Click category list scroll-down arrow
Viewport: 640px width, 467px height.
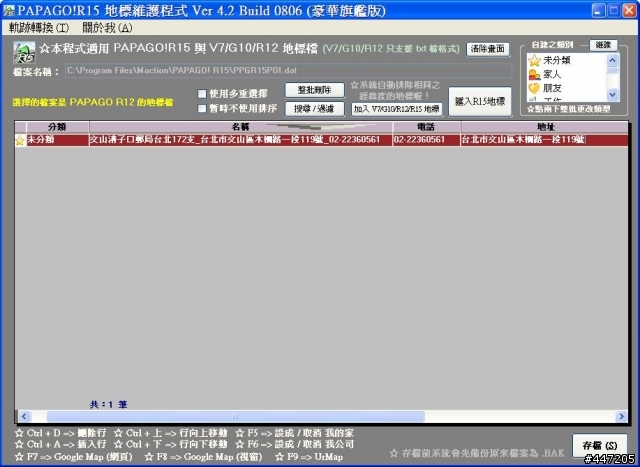(x=613, y=95)
